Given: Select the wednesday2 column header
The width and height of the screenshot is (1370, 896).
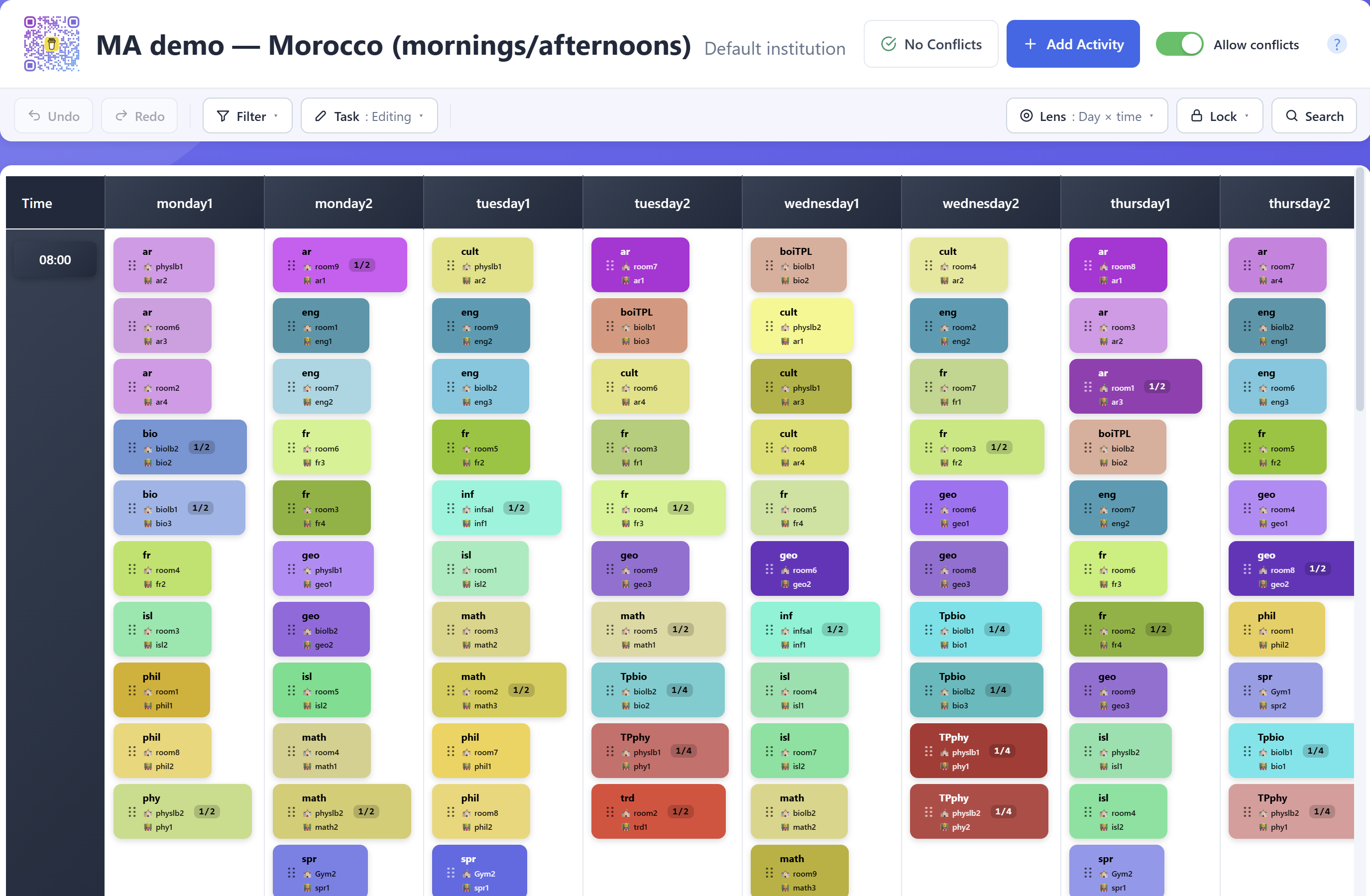Looking at the screenshot, I should (x=981, y=203).
